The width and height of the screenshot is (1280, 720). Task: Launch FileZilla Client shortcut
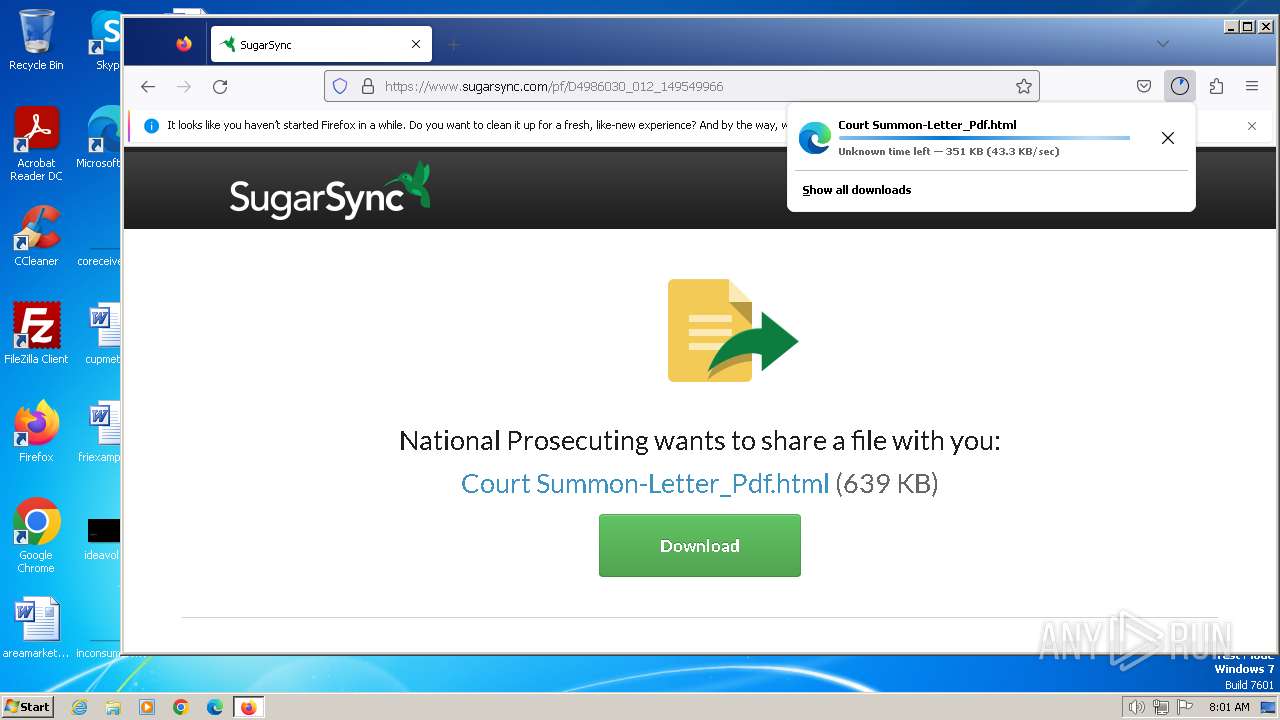36,333
